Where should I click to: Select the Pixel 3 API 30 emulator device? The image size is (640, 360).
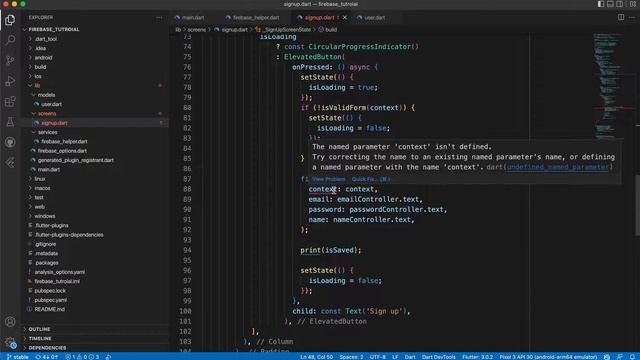[548, 357]
